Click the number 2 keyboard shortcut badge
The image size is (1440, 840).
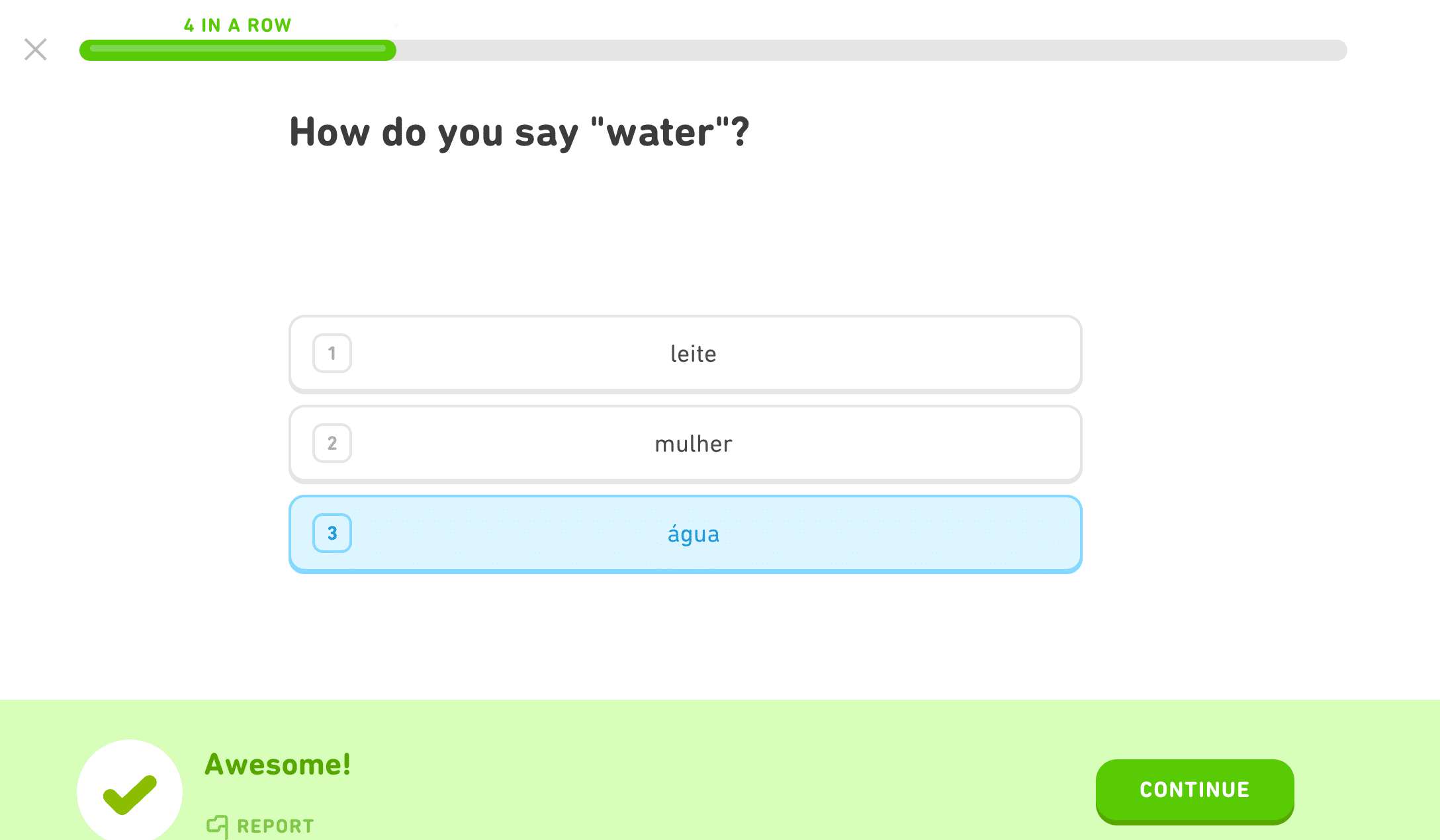coord(332,443)
